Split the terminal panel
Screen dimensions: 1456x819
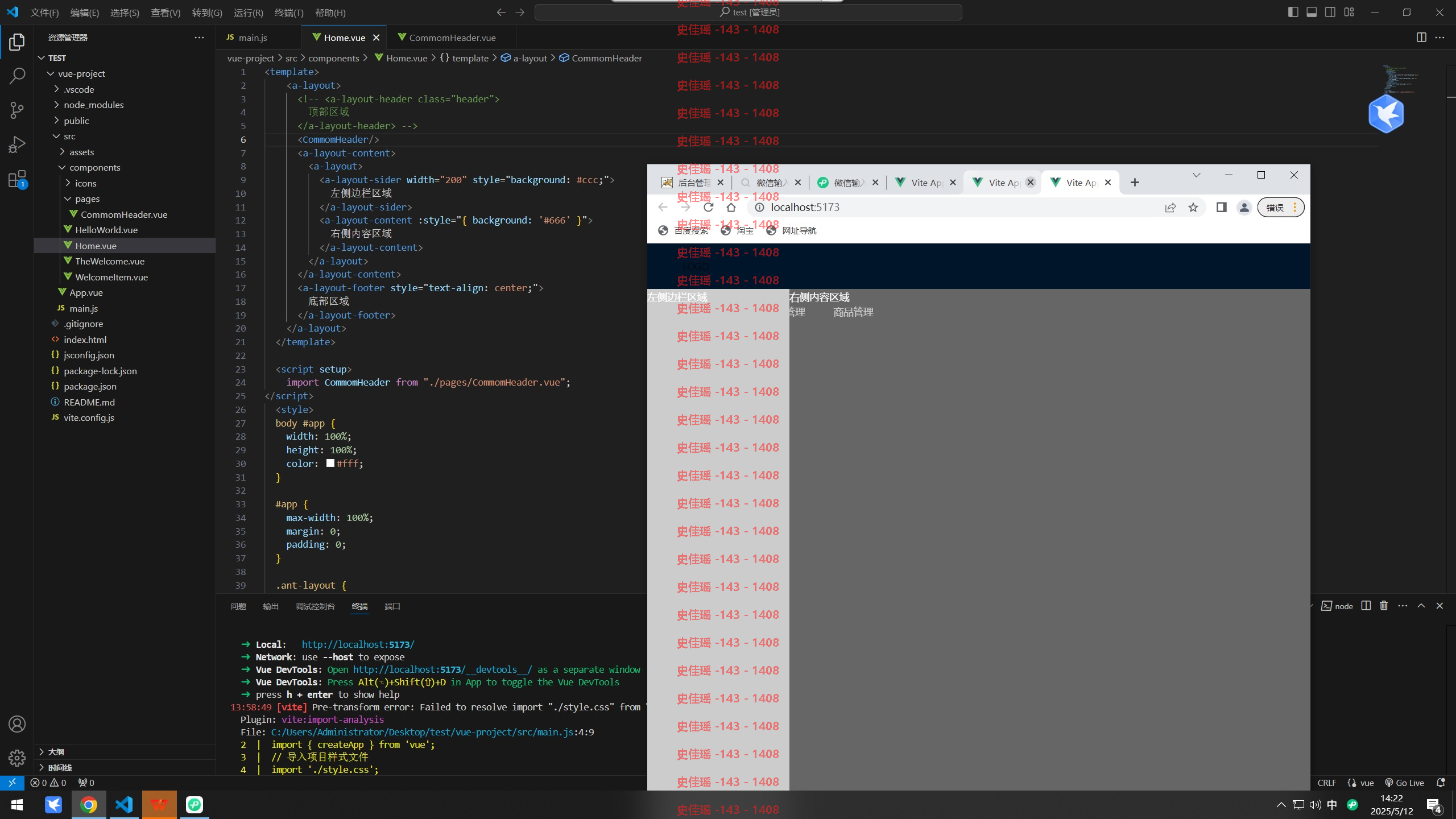tap(1366, 606)
